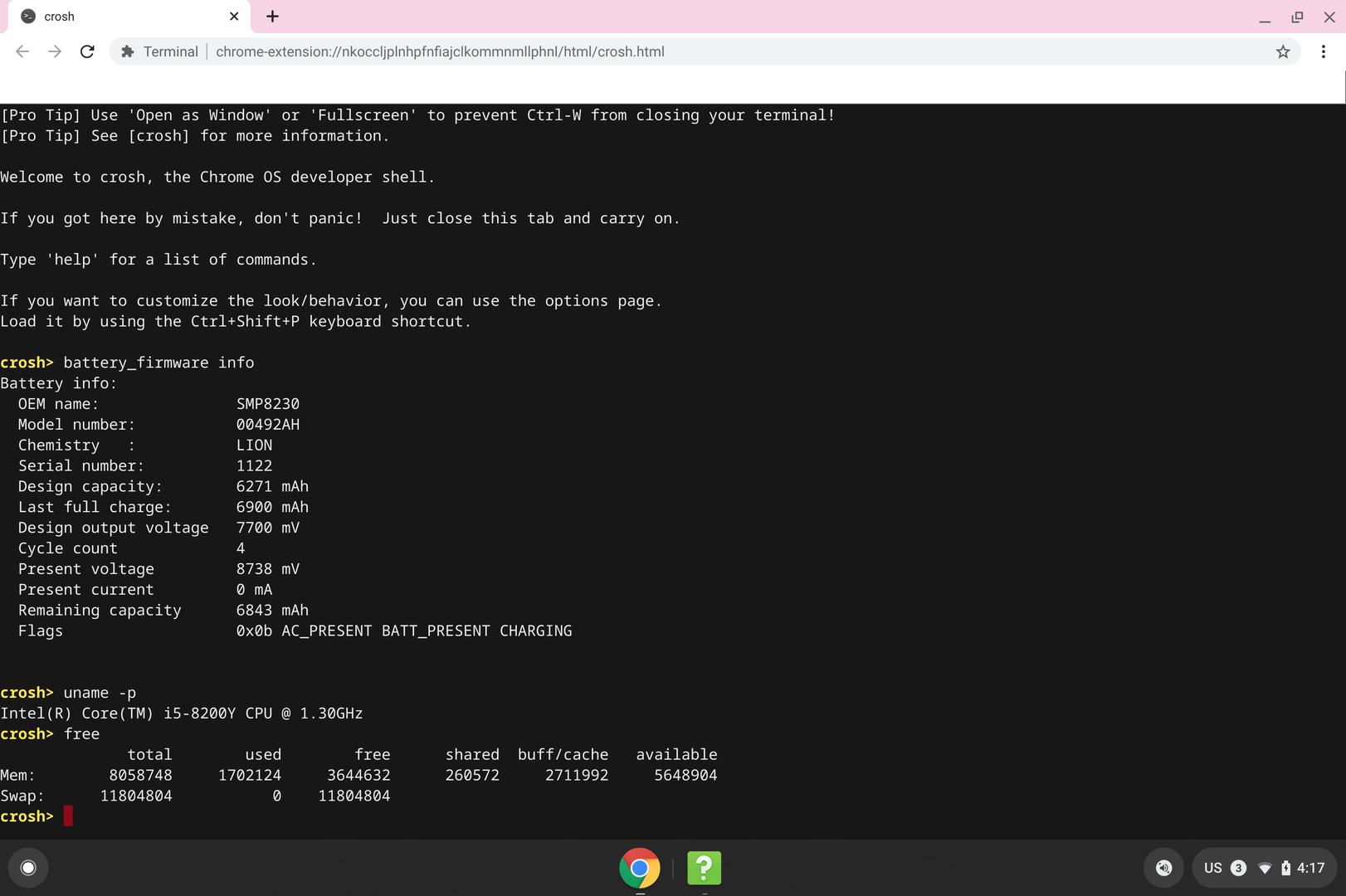Click used memory value 1702124
Screen dimensions: 1346x896
250,776
